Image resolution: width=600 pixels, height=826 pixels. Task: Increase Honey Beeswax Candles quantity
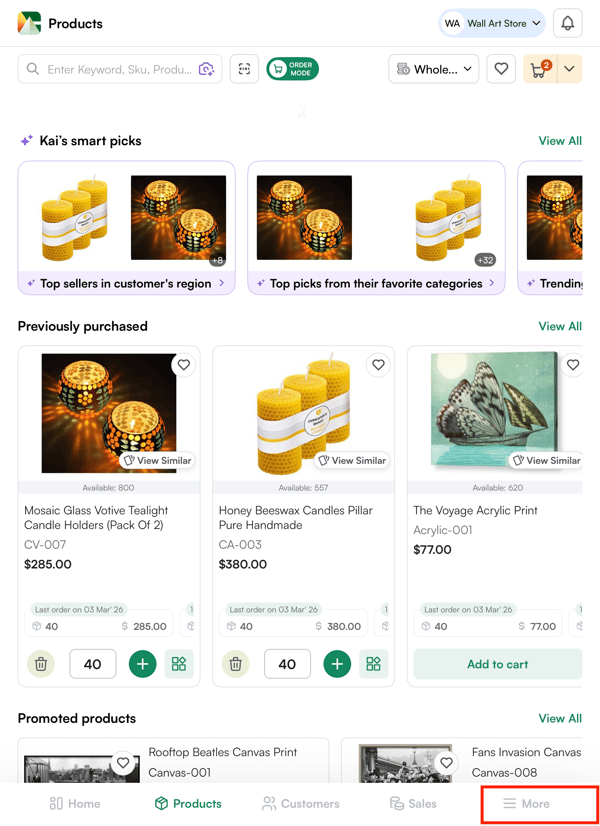(337, 664)
